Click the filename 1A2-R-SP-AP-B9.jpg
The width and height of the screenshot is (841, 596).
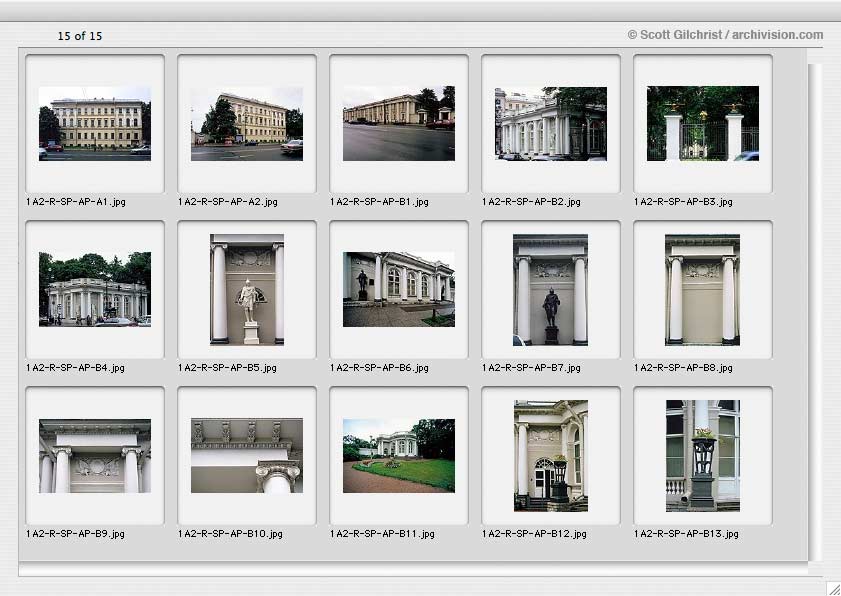click(75, 534)
